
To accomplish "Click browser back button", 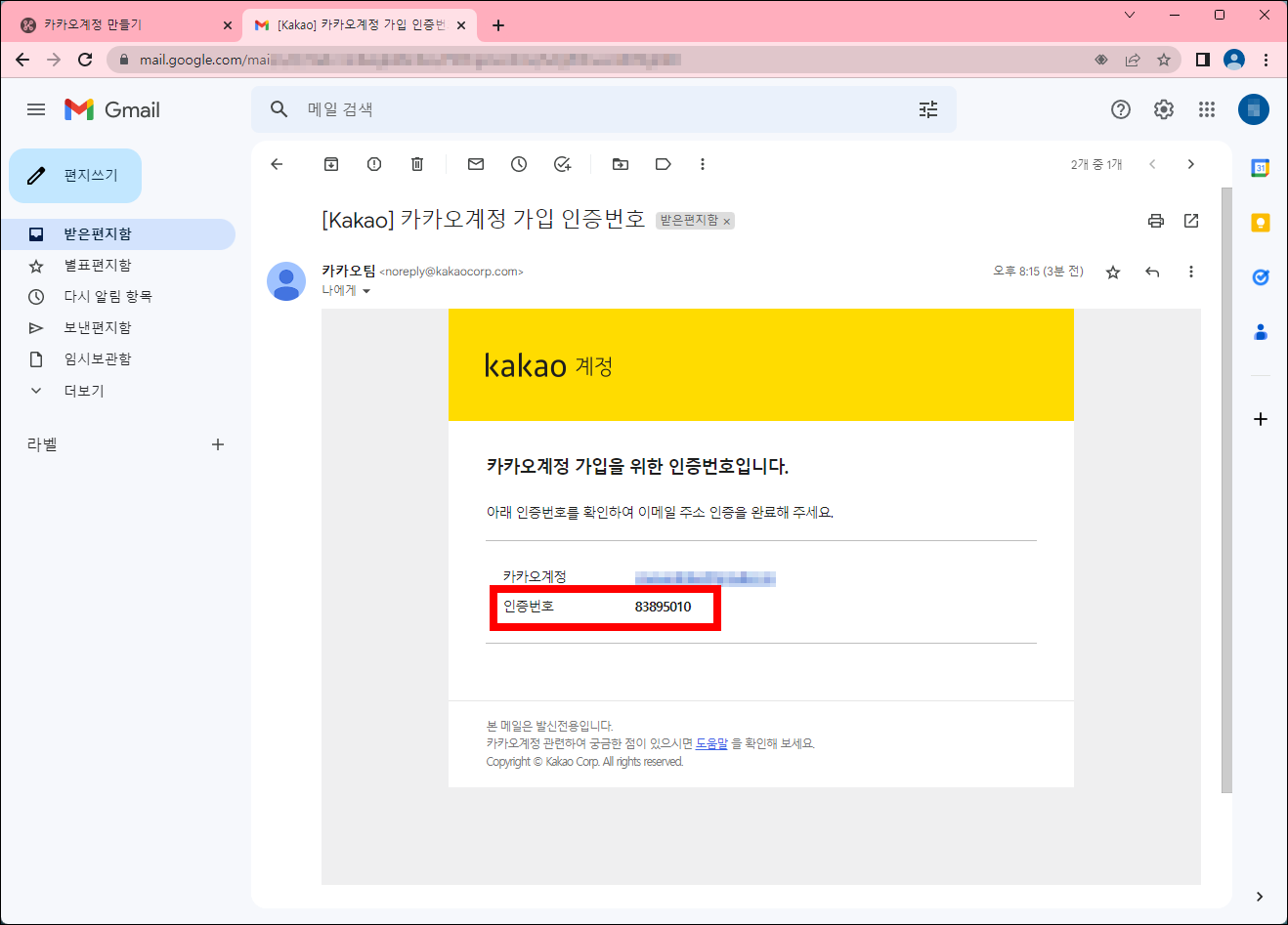I will coord(22,60).
